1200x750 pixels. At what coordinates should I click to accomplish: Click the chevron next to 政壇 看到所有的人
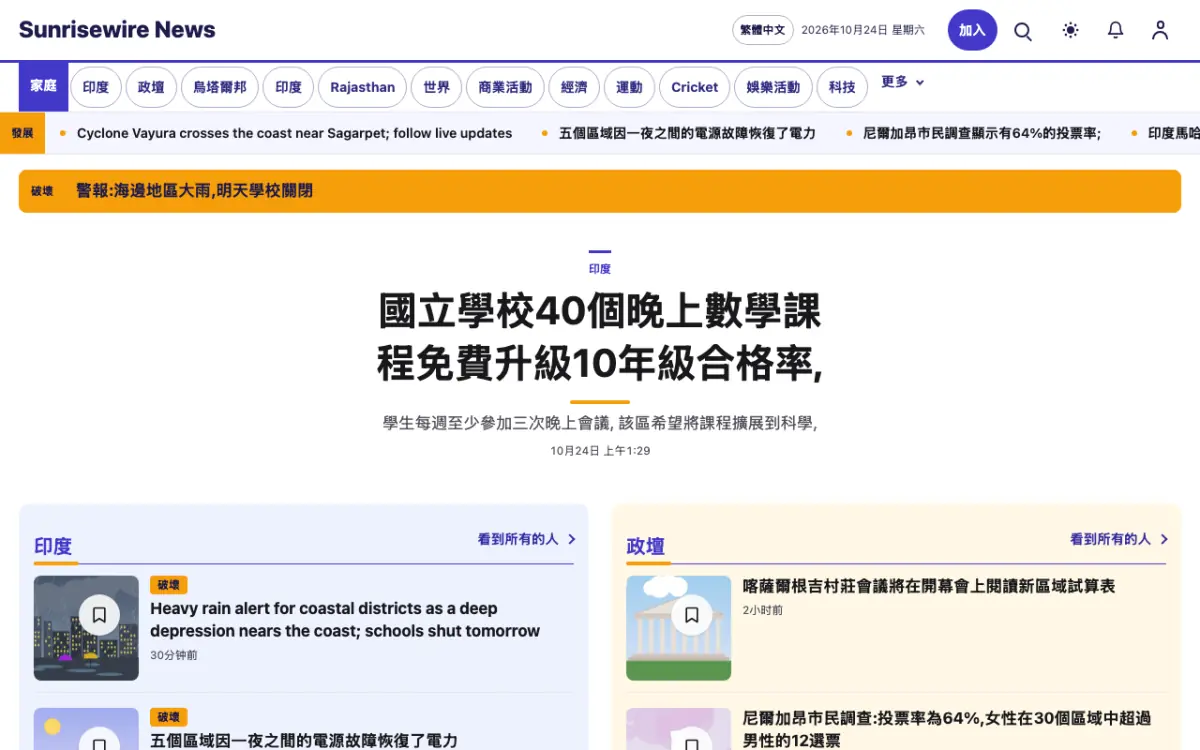(1164, 539)
